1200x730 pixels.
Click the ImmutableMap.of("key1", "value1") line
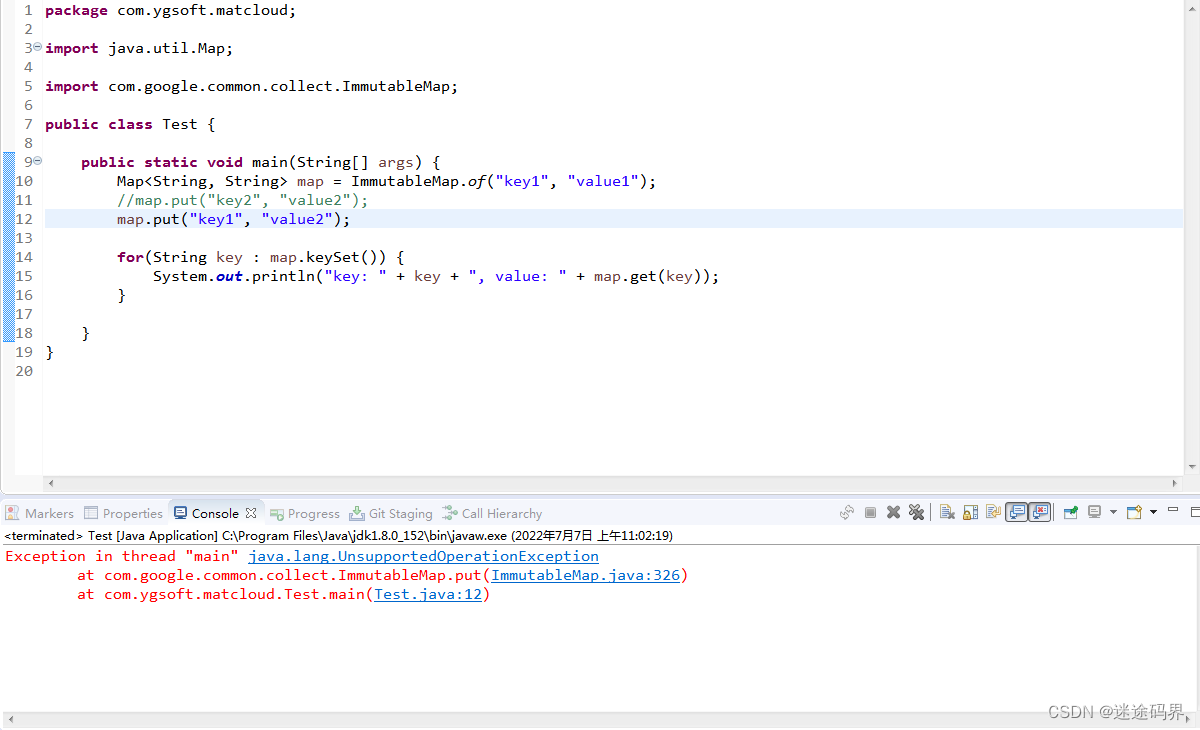click(x=386, y=181)
